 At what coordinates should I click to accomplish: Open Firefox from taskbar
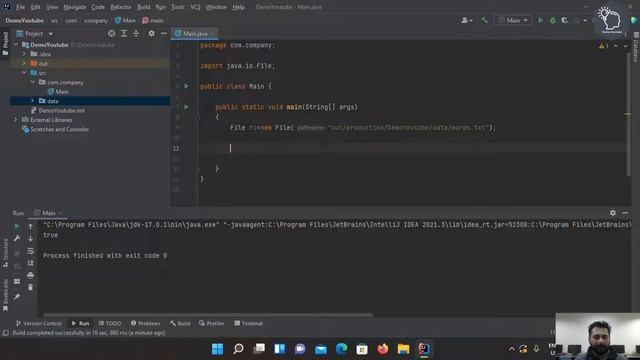pyautogui.click(x=382, y=349)
